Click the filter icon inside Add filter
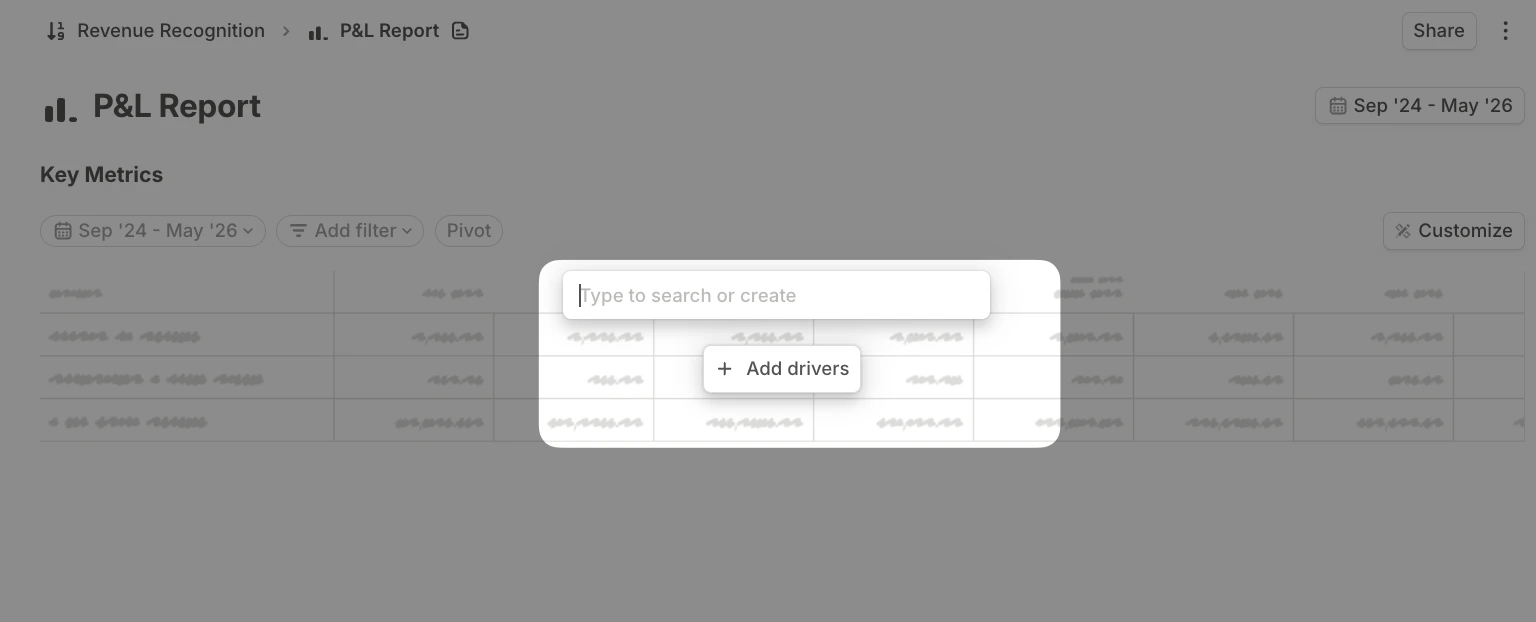This screenshot has height=622, width=1536. (x=298, y=230)
